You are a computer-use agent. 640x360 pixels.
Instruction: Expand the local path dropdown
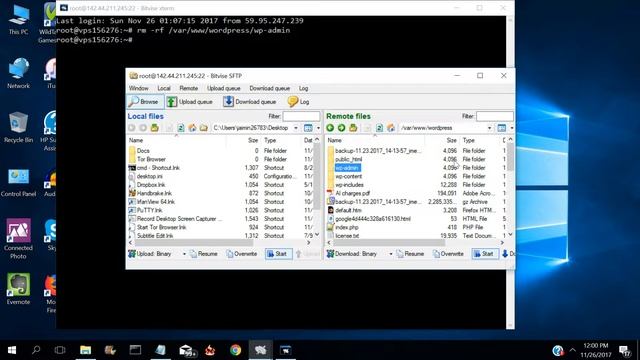click(296, 128)
